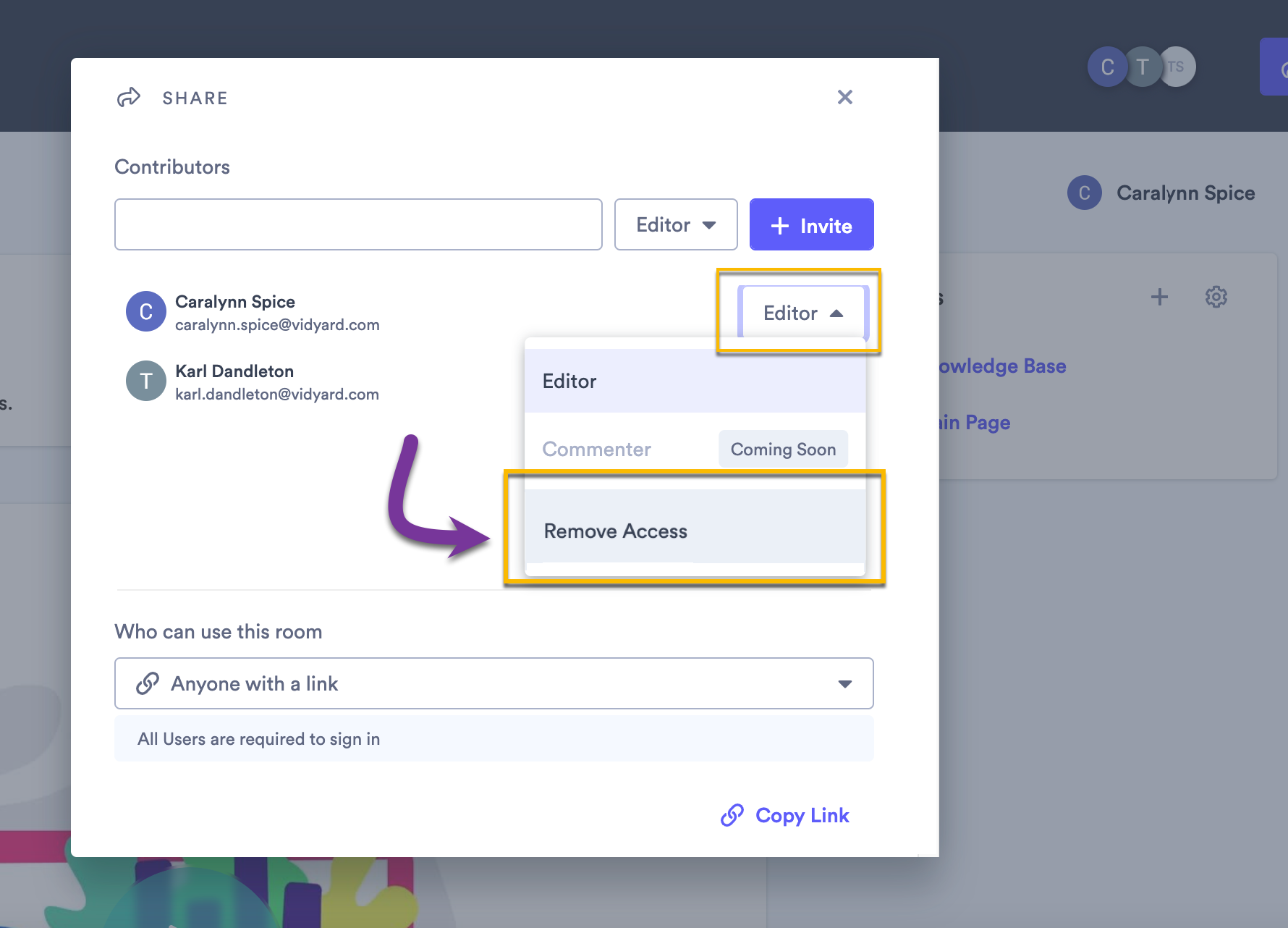
Task: Select Editor option in role menu
Action: 695,381
